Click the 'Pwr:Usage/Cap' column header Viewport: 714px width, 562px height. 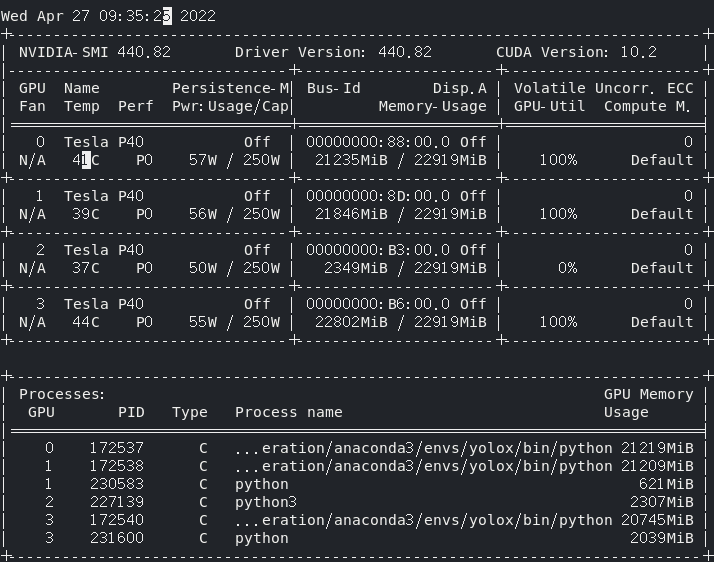tap(230, 106)
